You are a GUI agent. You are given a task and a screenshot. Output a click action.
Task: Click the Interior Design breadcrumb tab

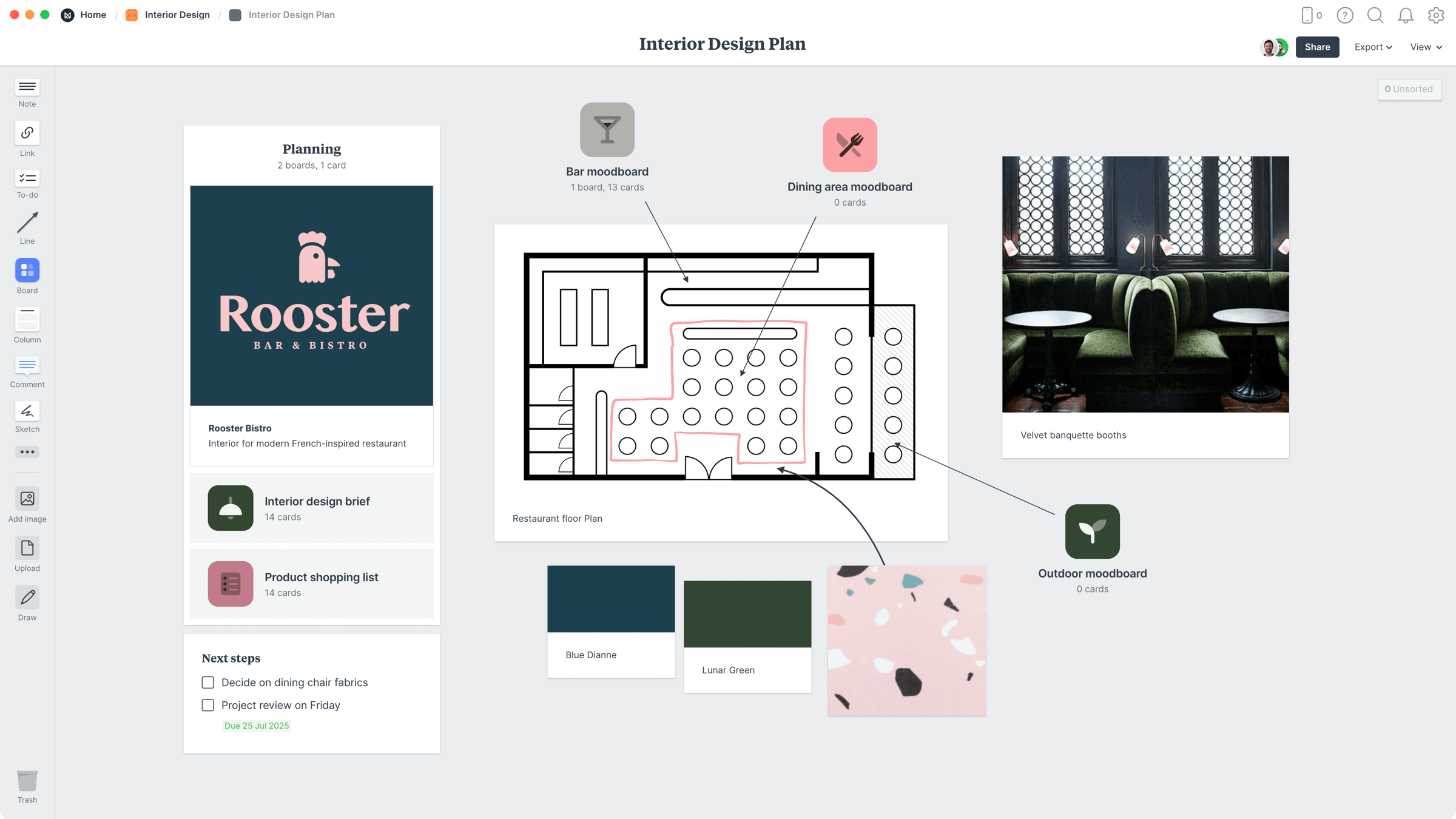click(176, 15)
